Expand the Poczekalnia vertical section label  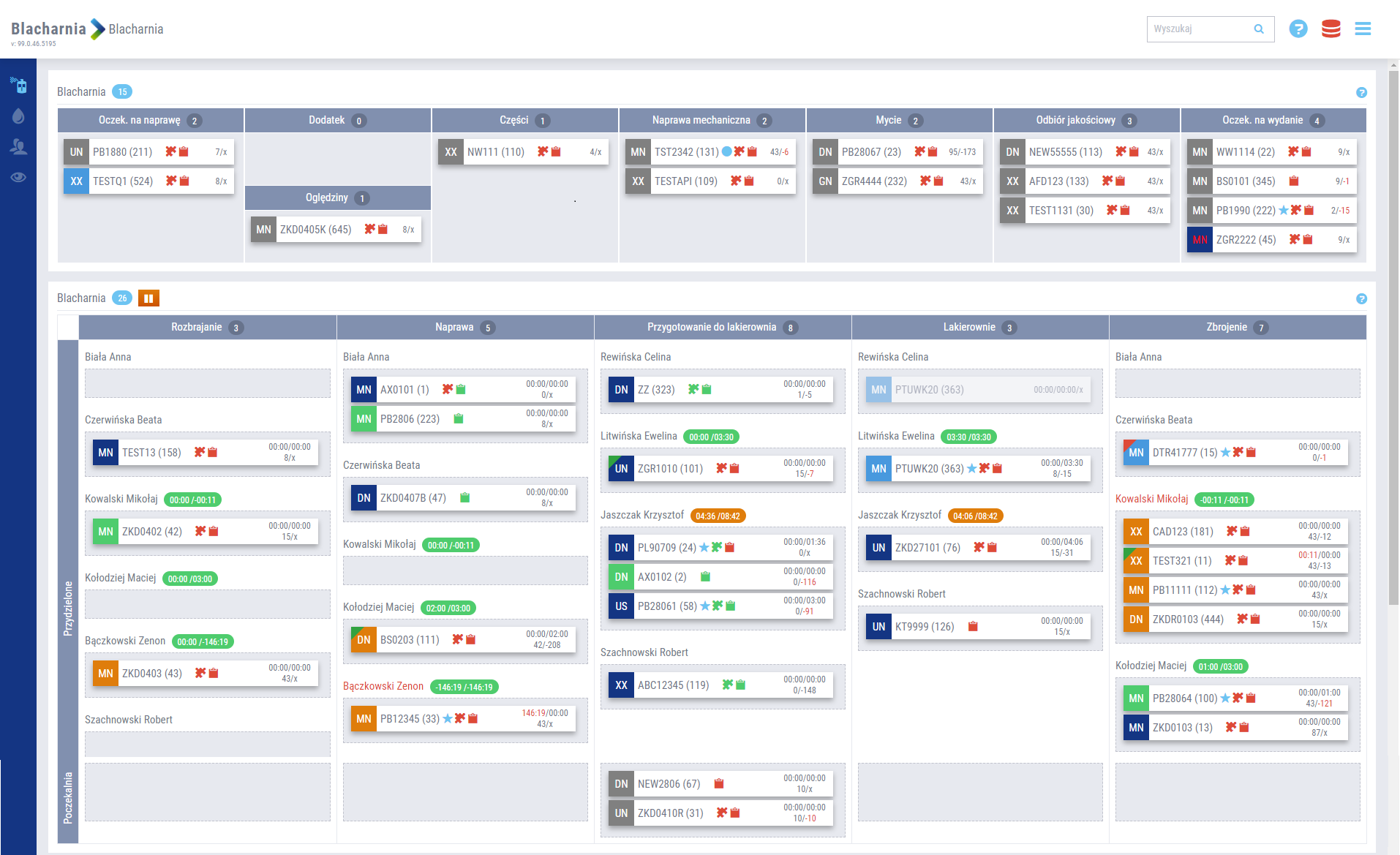click(68, 797)
